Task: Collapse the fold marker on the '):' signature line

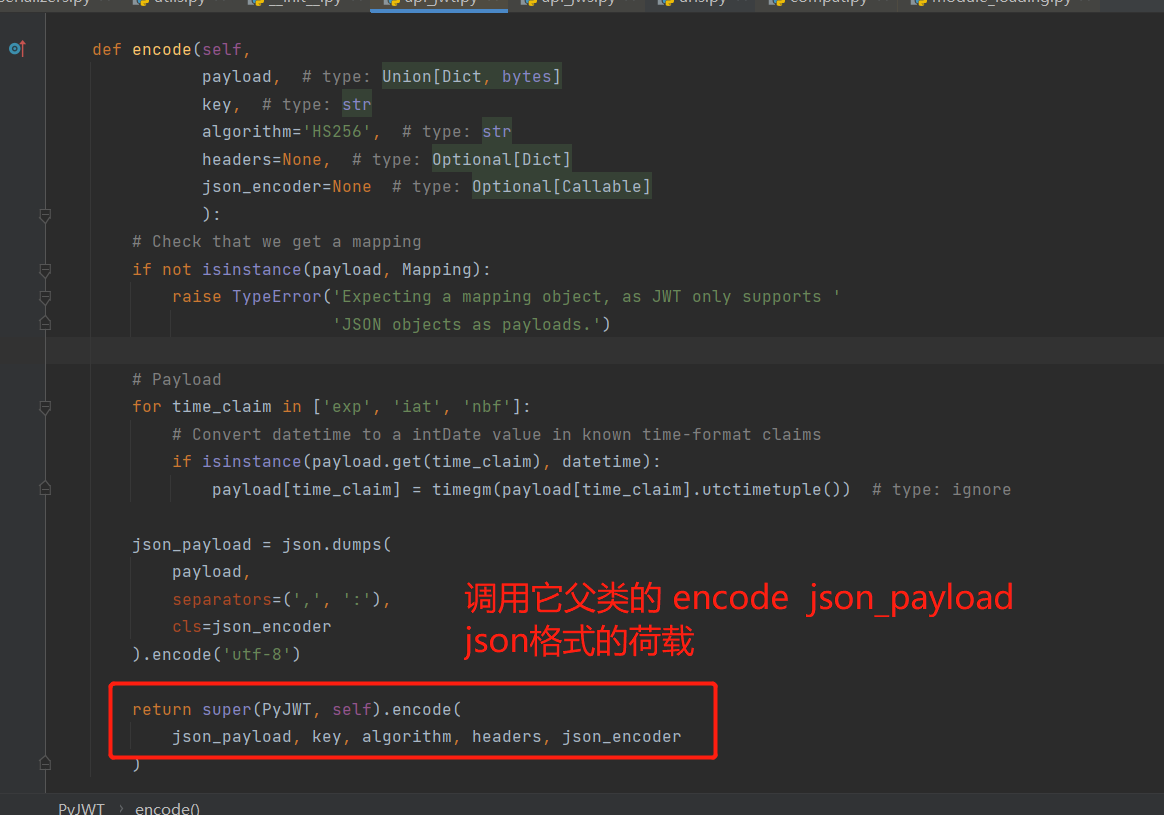Action: click(45, 215)
